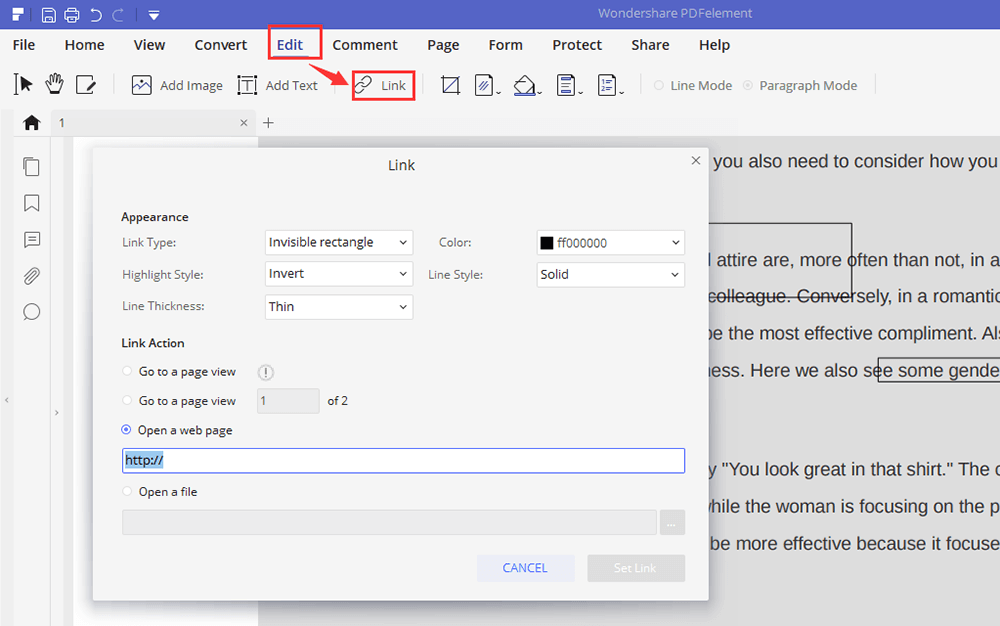
Task: Click the black color swatch ff000000
Action: click(x=547, y=243)
